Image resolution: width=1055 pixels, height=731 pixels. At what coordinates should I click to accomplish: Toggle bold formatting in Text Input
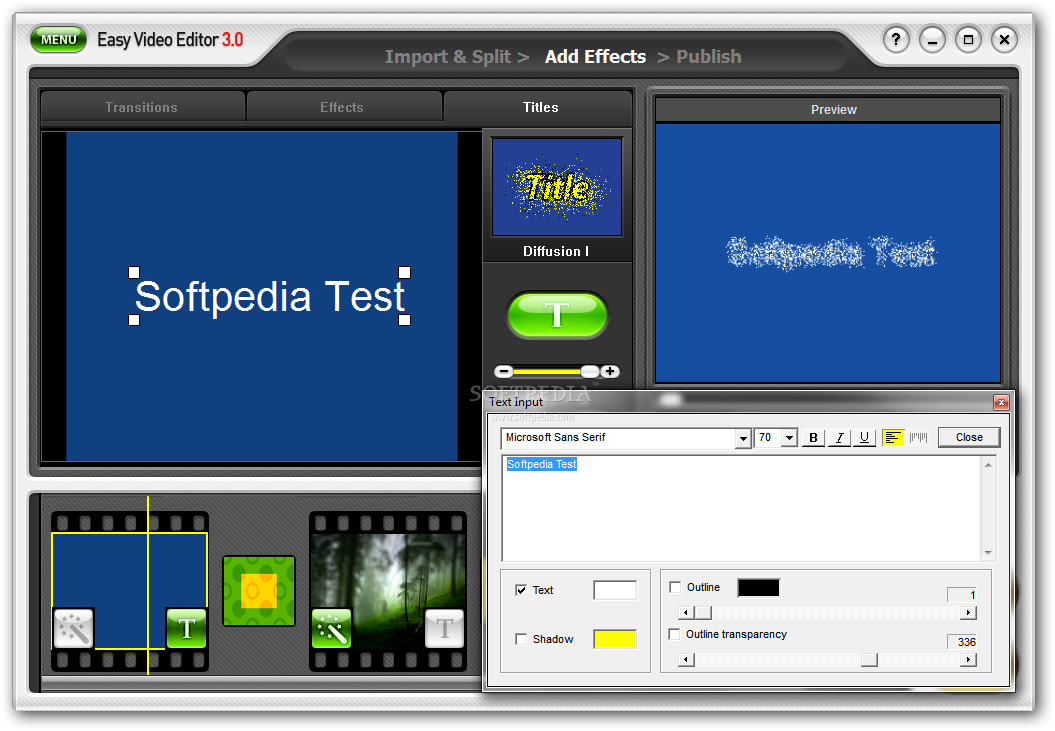[x=813, y=438]
